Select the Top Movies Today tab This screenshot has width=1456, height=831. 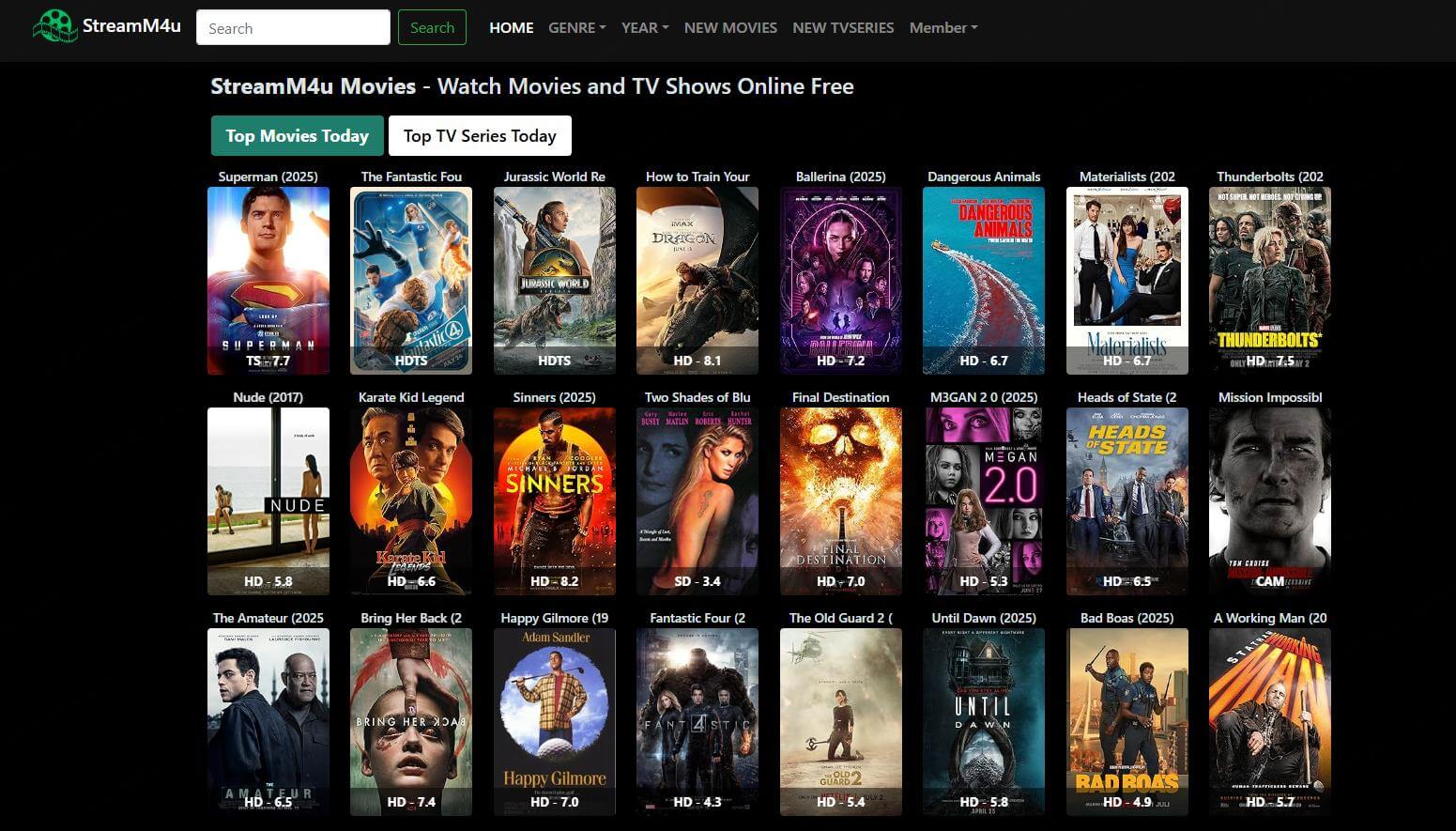[x=297, y=135]
